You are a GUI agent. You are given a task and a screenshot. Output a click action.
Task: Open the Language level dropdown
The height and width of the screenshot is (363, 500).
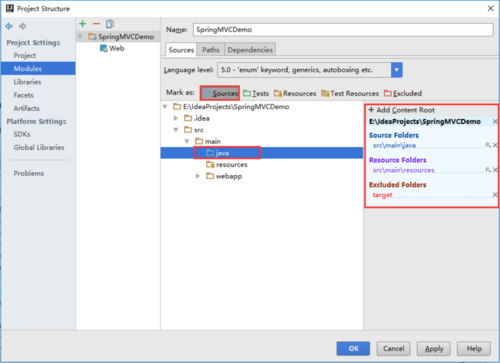tap(397, 70)
